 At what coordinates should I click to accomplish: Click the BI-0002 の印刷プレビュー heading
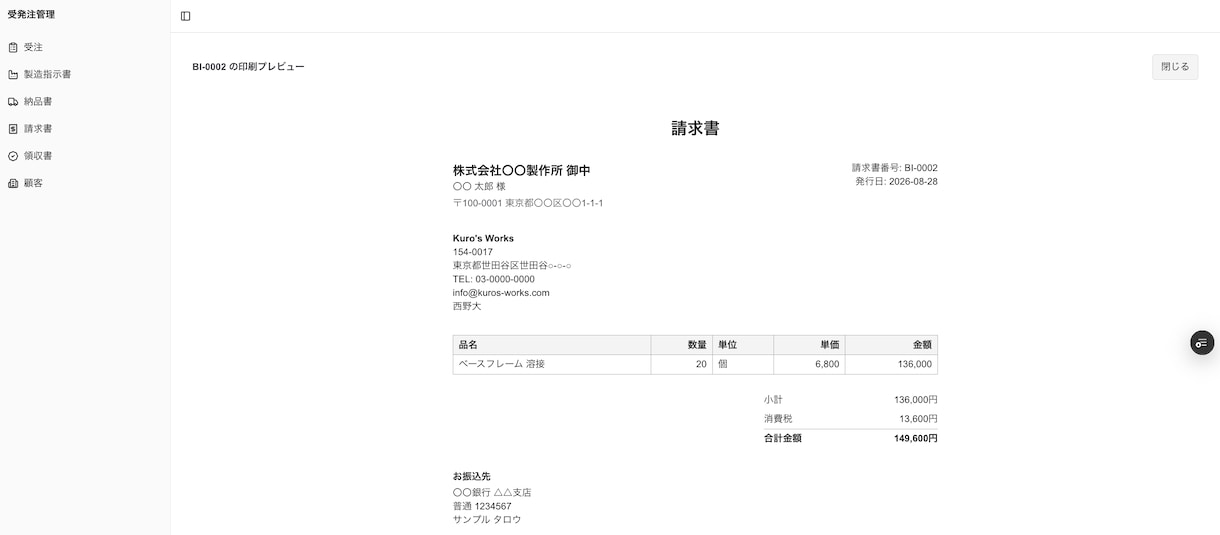click(248, 67)
